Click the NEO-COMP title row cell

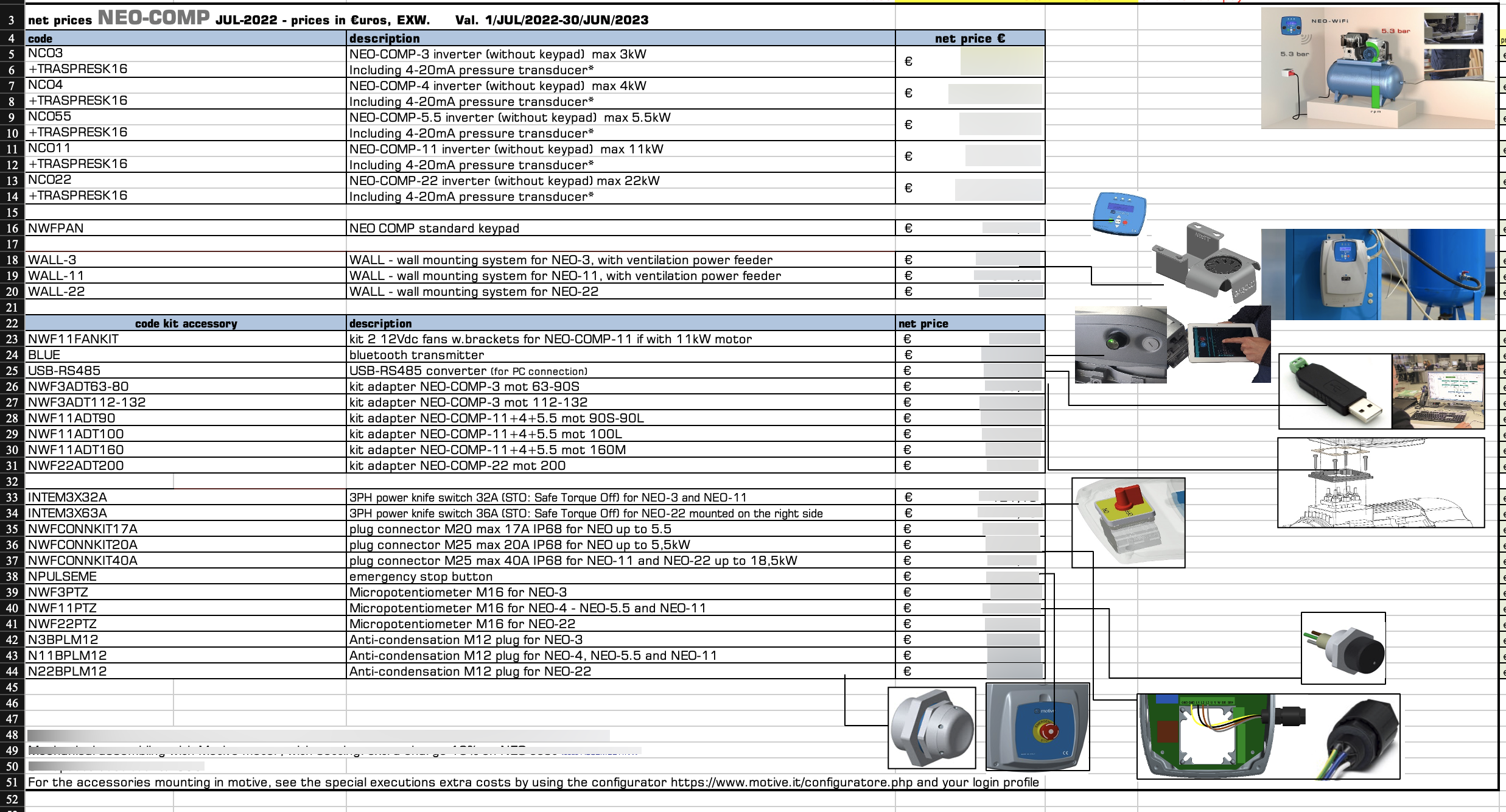[338, 19]
